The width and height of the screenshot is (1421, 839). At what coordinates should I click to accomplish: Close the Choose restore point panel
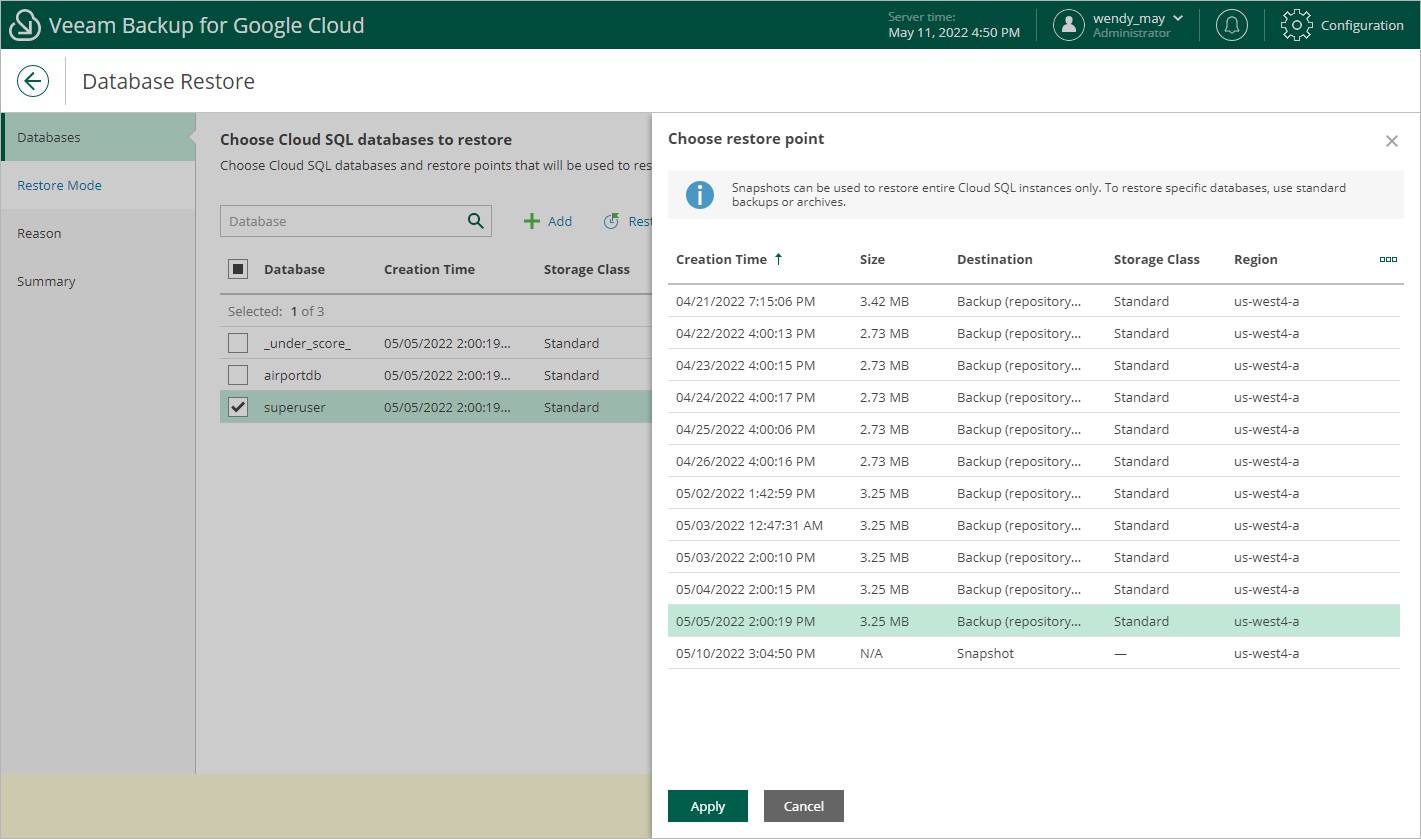[1391, 141]
